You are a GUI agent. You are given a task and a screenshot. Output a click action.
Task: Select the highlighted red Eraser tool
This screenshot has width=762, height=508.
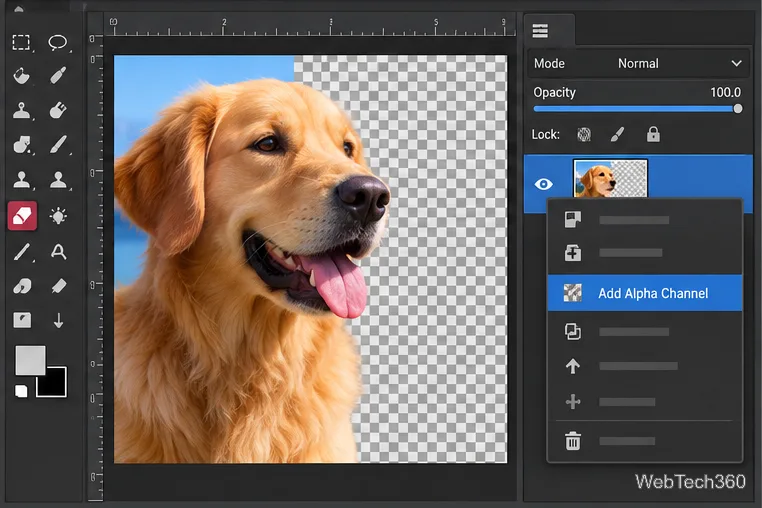22,215
